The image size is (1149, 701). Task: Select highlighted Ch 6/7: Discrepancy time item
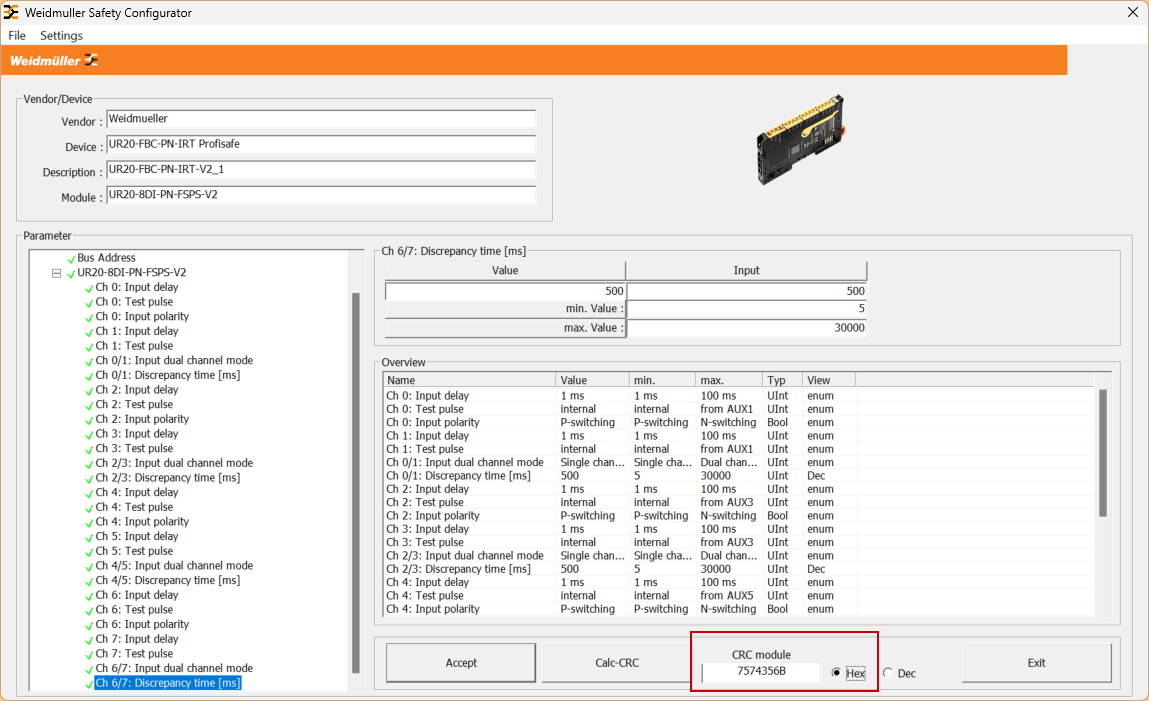[x=168, y=683]
